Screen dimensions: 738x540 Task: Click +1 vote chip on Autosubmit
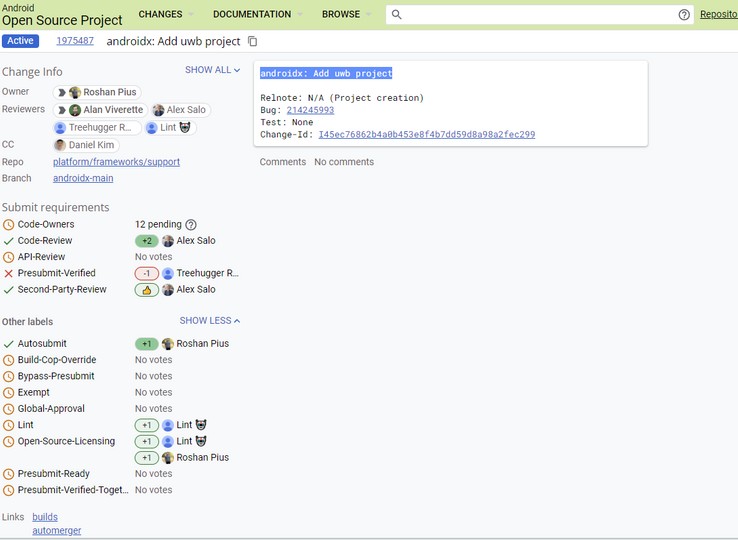pos(147,344)
